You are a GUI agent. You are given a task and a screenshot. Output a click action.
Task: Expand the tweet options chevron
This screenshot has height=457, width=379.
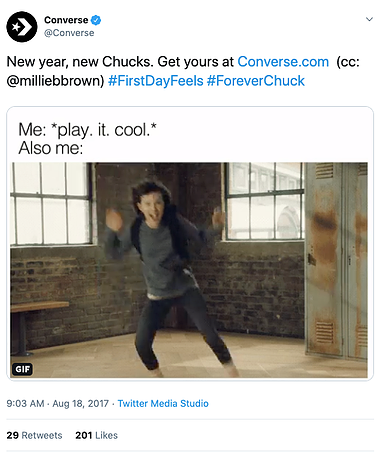[369, 19]
